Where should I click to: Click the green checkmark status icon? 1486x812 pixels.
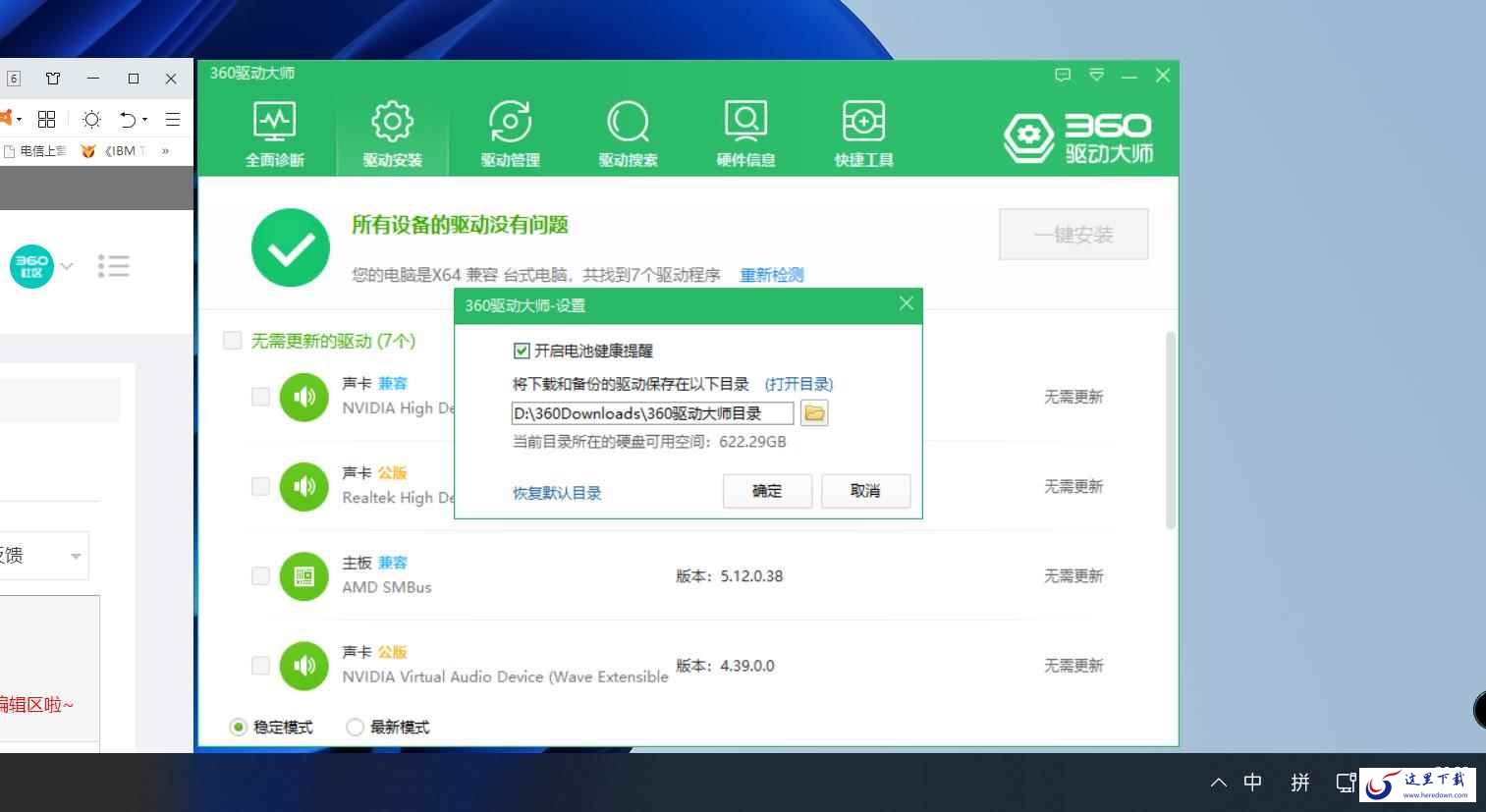291,247
